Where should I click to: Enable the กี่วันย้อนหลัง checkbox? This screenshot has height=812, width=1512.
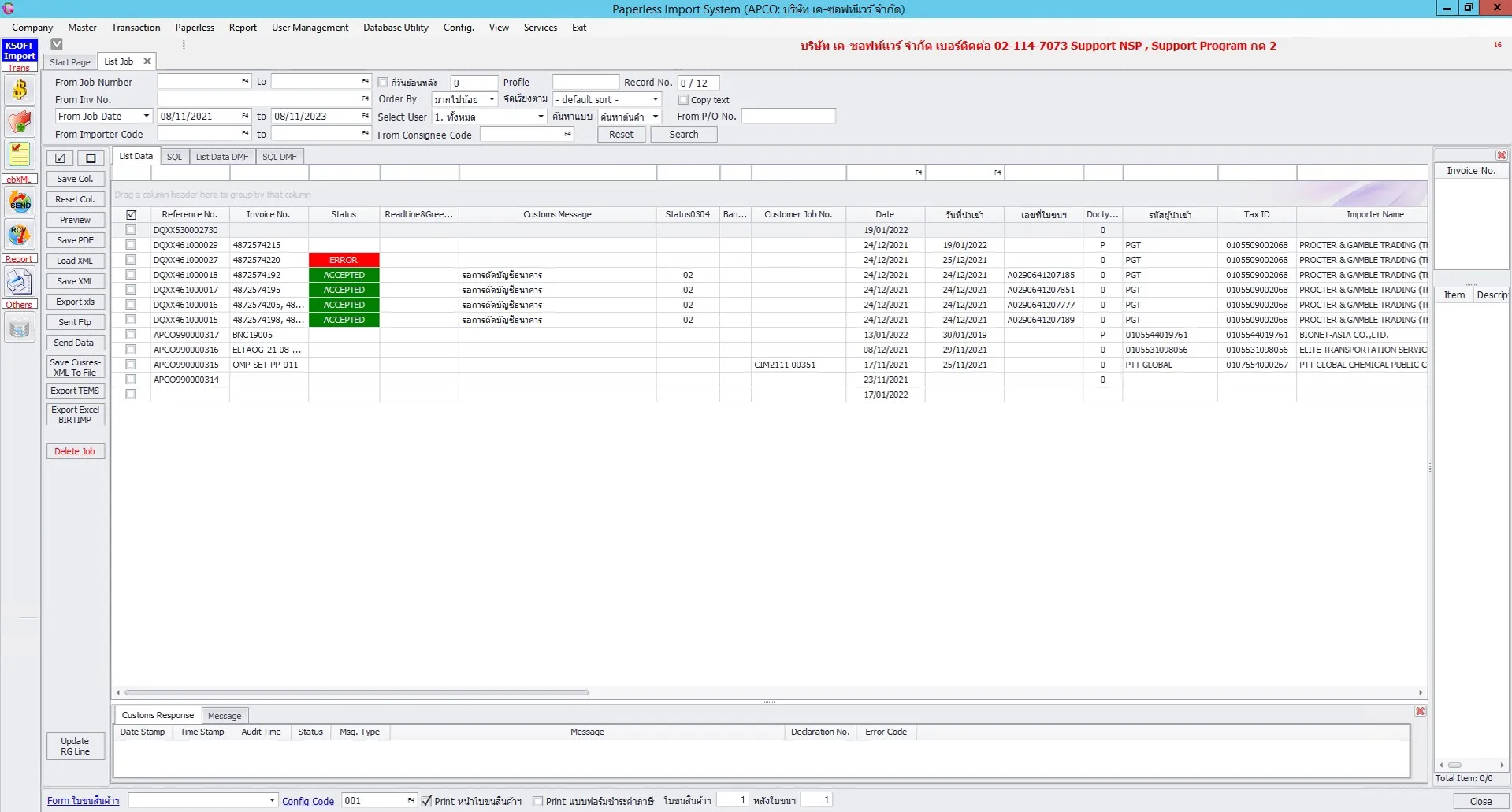coord(383,82)
